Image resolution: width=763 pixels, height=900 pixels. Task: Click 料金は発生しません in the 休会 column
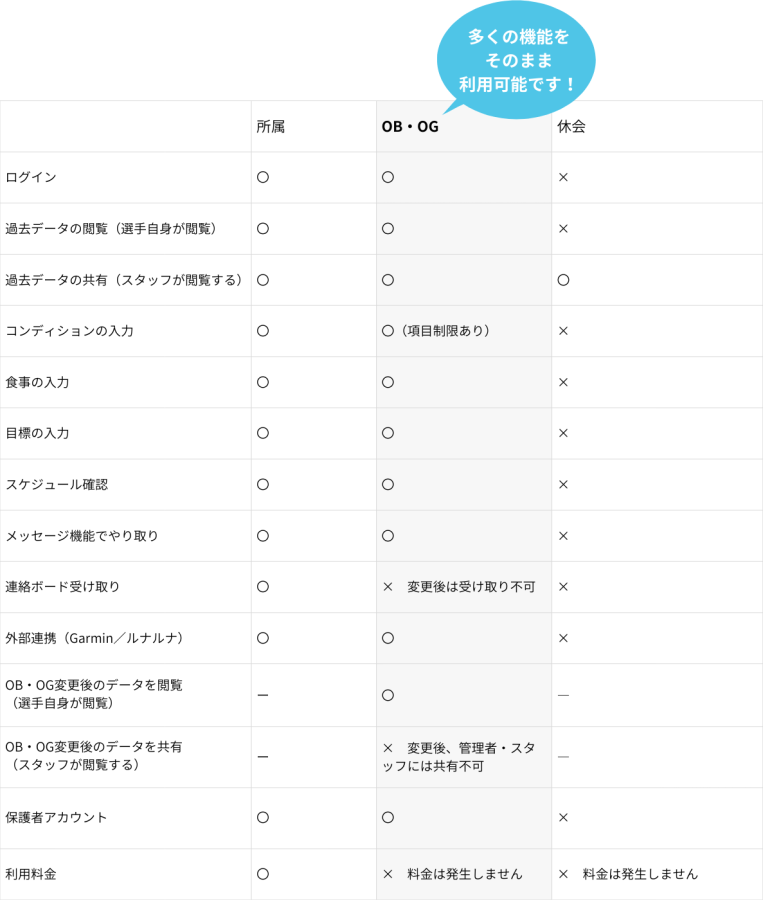640,874
